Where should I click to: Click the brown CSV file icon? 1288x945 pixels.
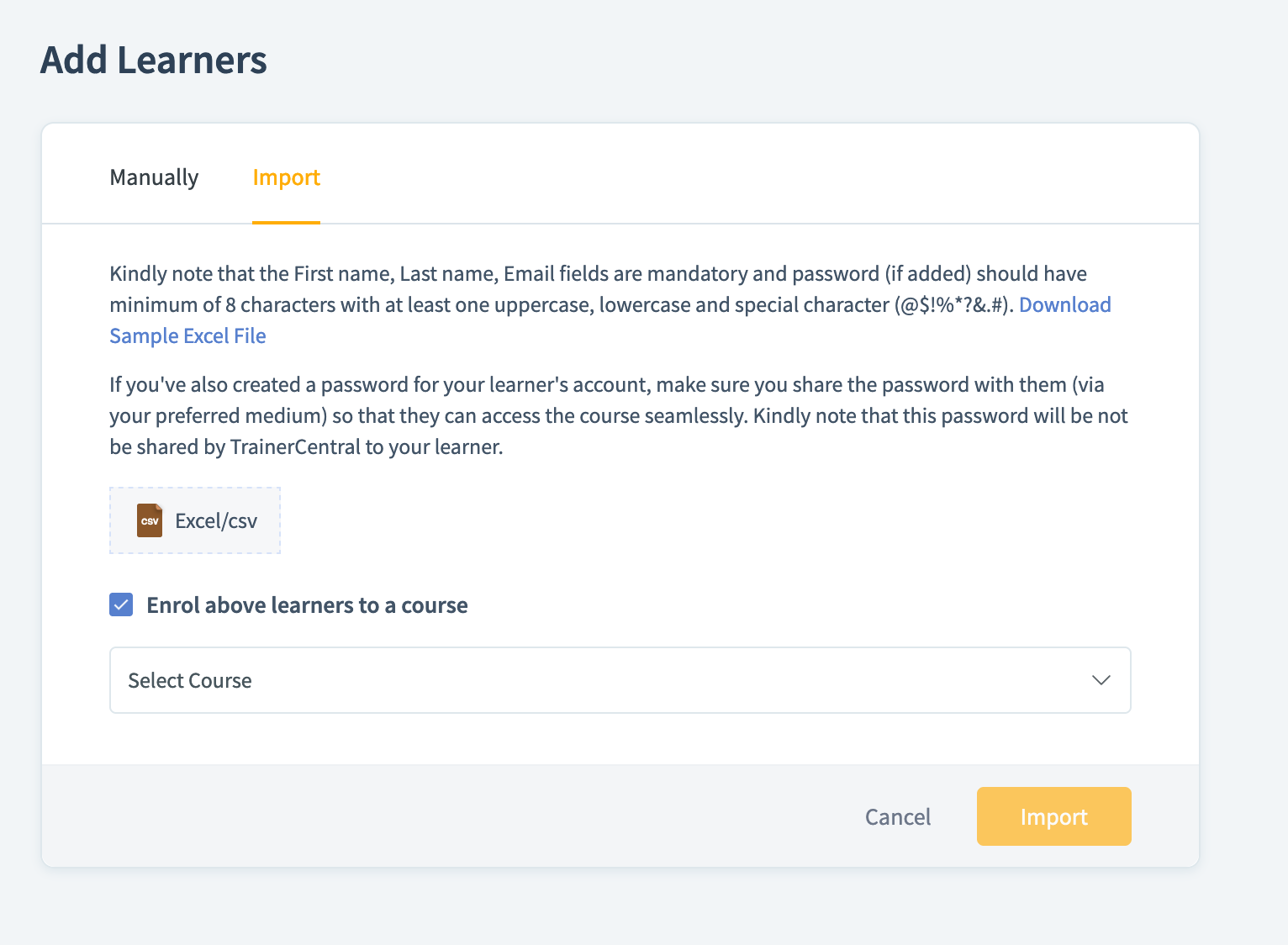pyautogui.click(x=150, y=520)
